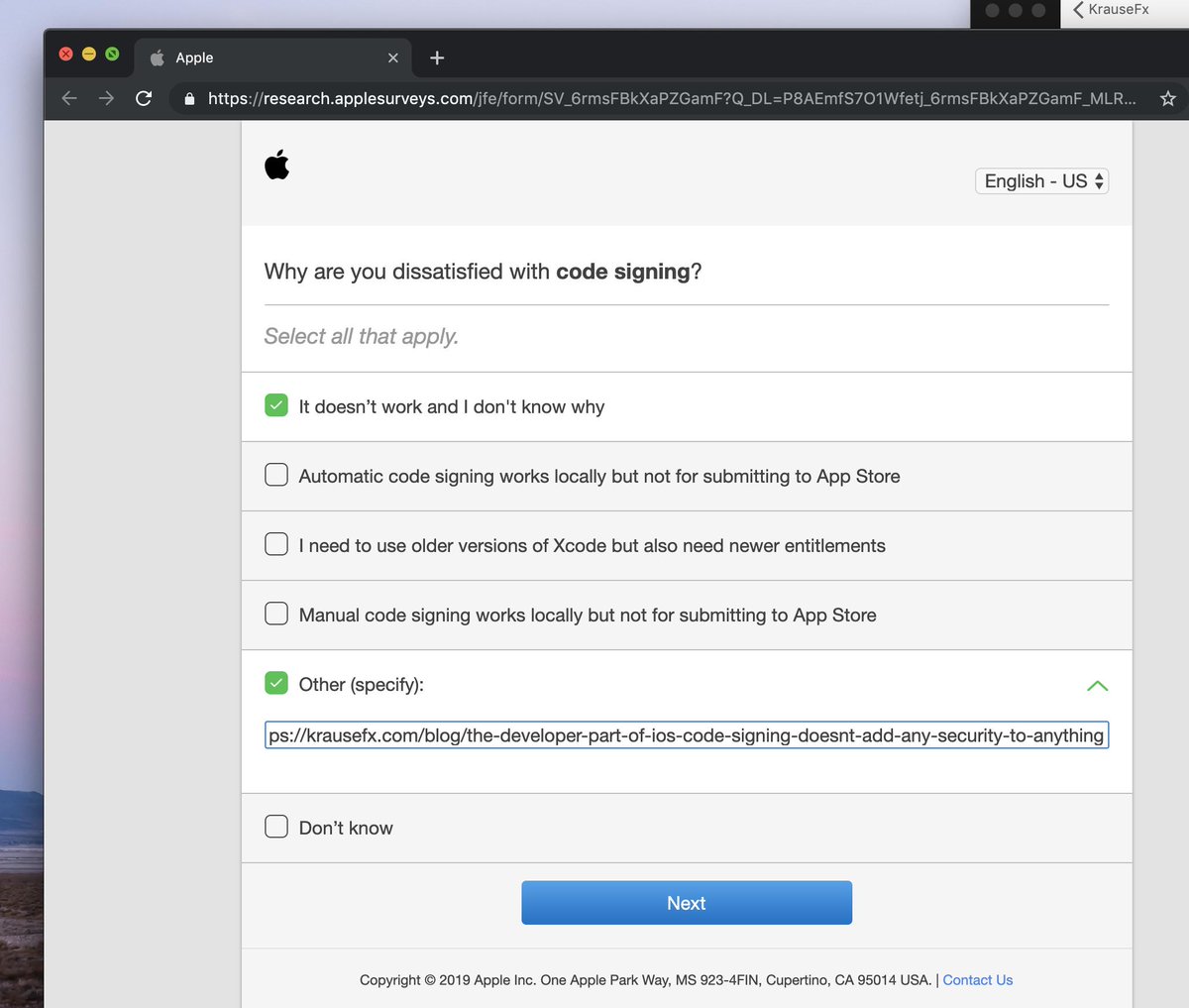1189x1008 pixels.
Task: Click the "Don't know" option label
Action: click(346, 828)
